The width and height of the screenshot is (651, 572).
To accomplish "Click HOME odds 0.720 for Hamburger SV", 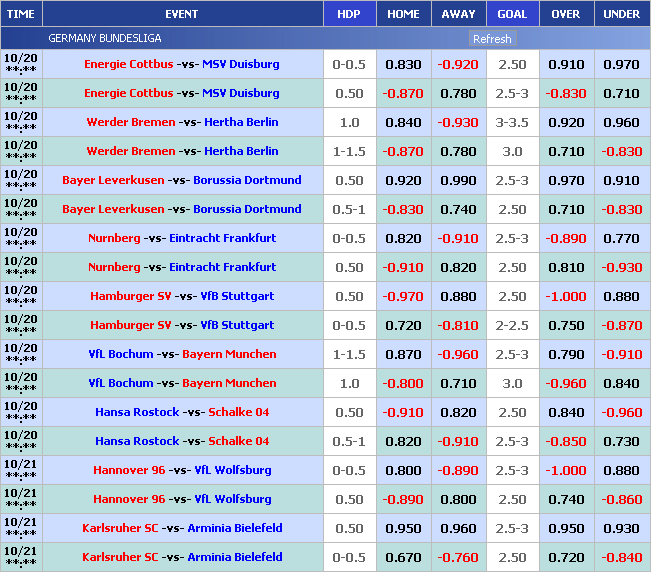I will (403, 325).
